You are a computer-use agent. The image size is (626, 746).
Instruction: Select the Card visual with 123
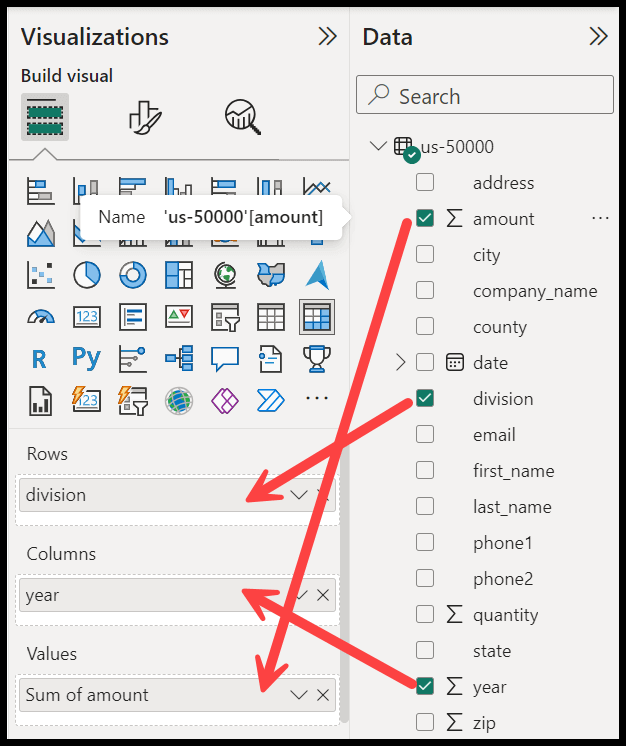point(87,317)
